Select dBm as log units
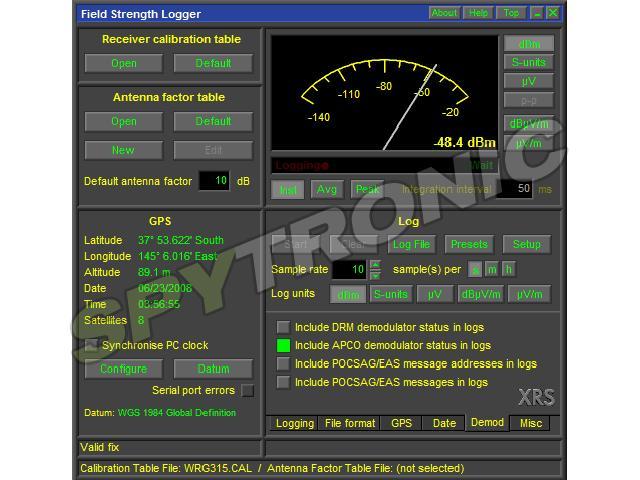The height and width of the screenshot is (480, 640). pos(348,294)
